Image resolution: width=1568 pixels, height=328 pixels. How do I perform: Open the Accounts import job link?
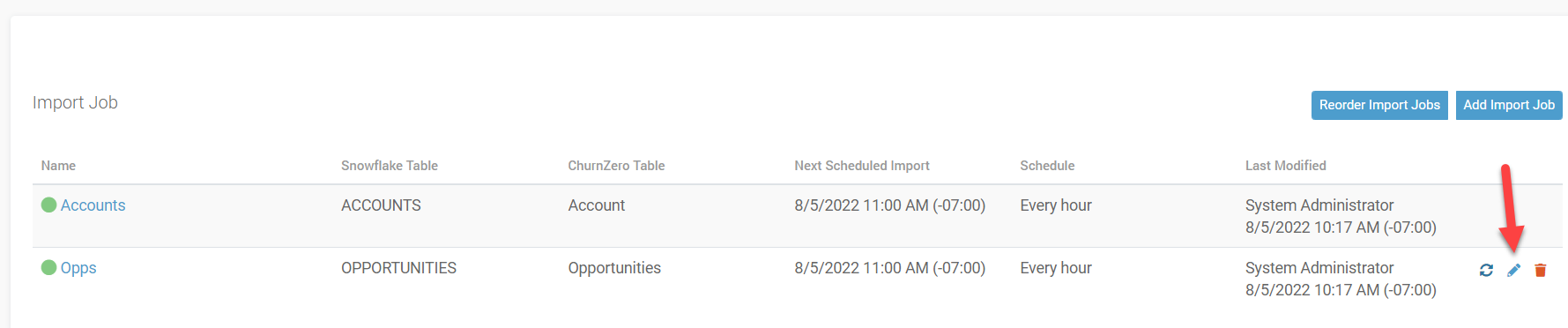[93, 205]
